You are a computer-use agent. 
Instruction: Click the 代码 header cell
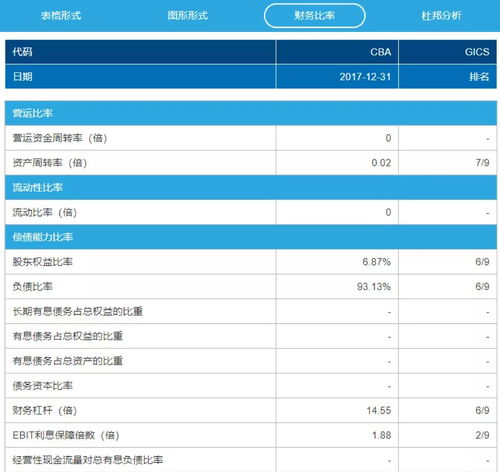click(140, 52)
